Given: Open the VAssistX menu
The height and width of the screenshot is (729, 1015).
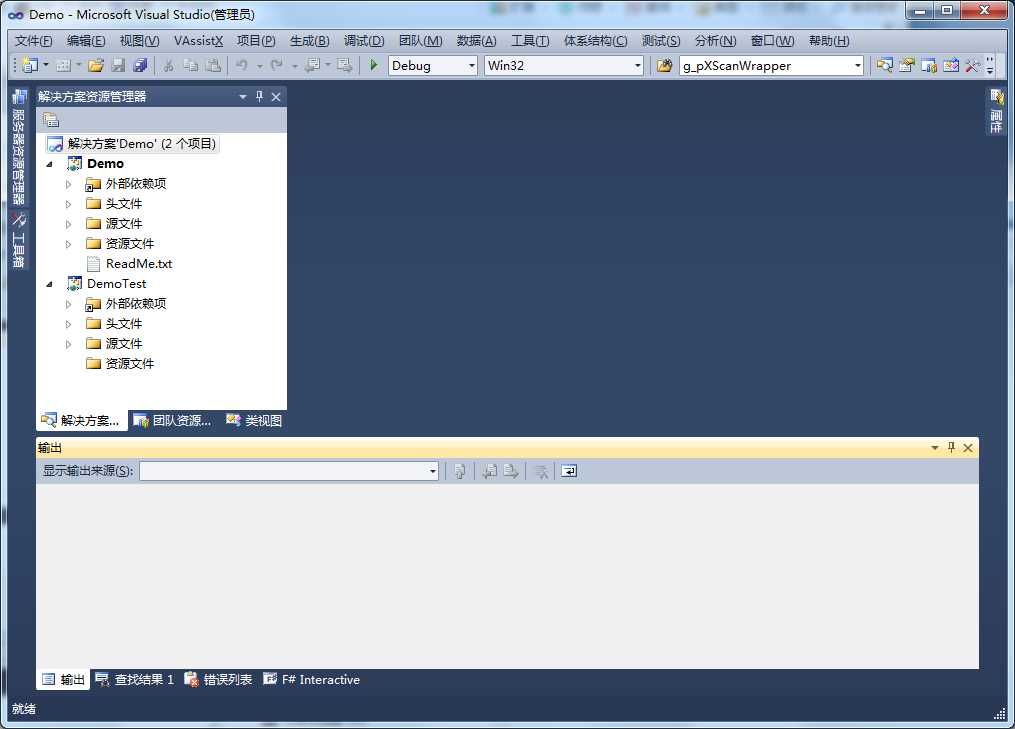Looking at the screenshot, I should tap(198, 41).
